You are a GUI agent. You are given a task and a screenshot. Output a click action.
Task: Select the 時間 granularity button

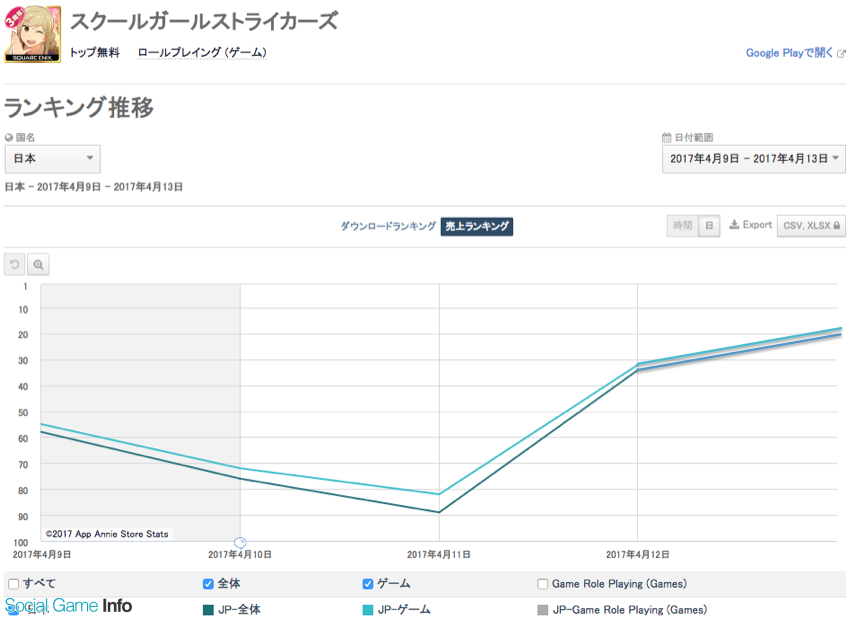pyautogui.click(x=683, y=225)
